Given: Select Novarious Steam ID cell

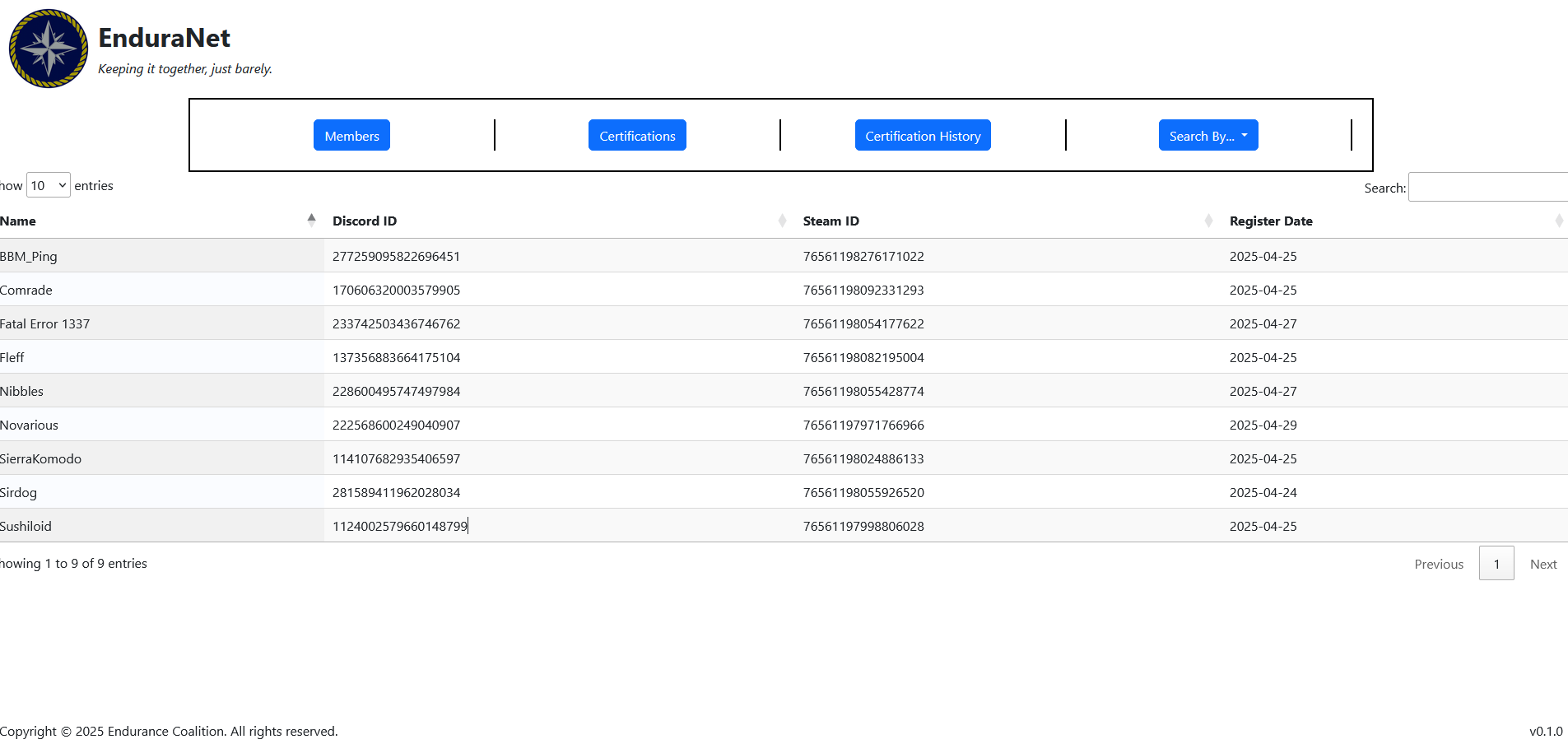Looking at the screenshot, I should click(x=863, y=425).
